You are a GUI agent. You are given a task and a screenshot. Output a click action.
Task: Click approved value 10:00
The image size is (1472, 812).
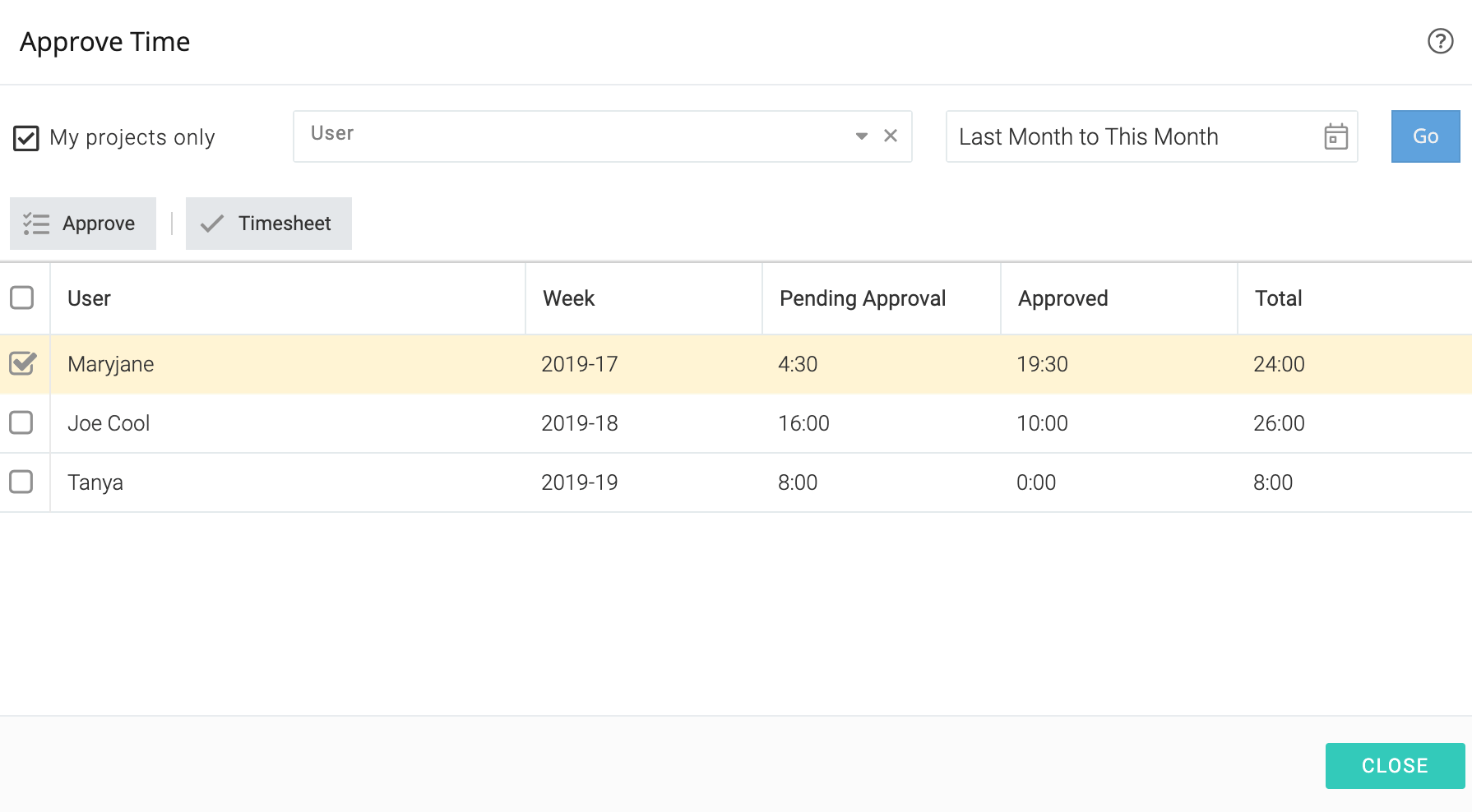tap(1042, 423)
